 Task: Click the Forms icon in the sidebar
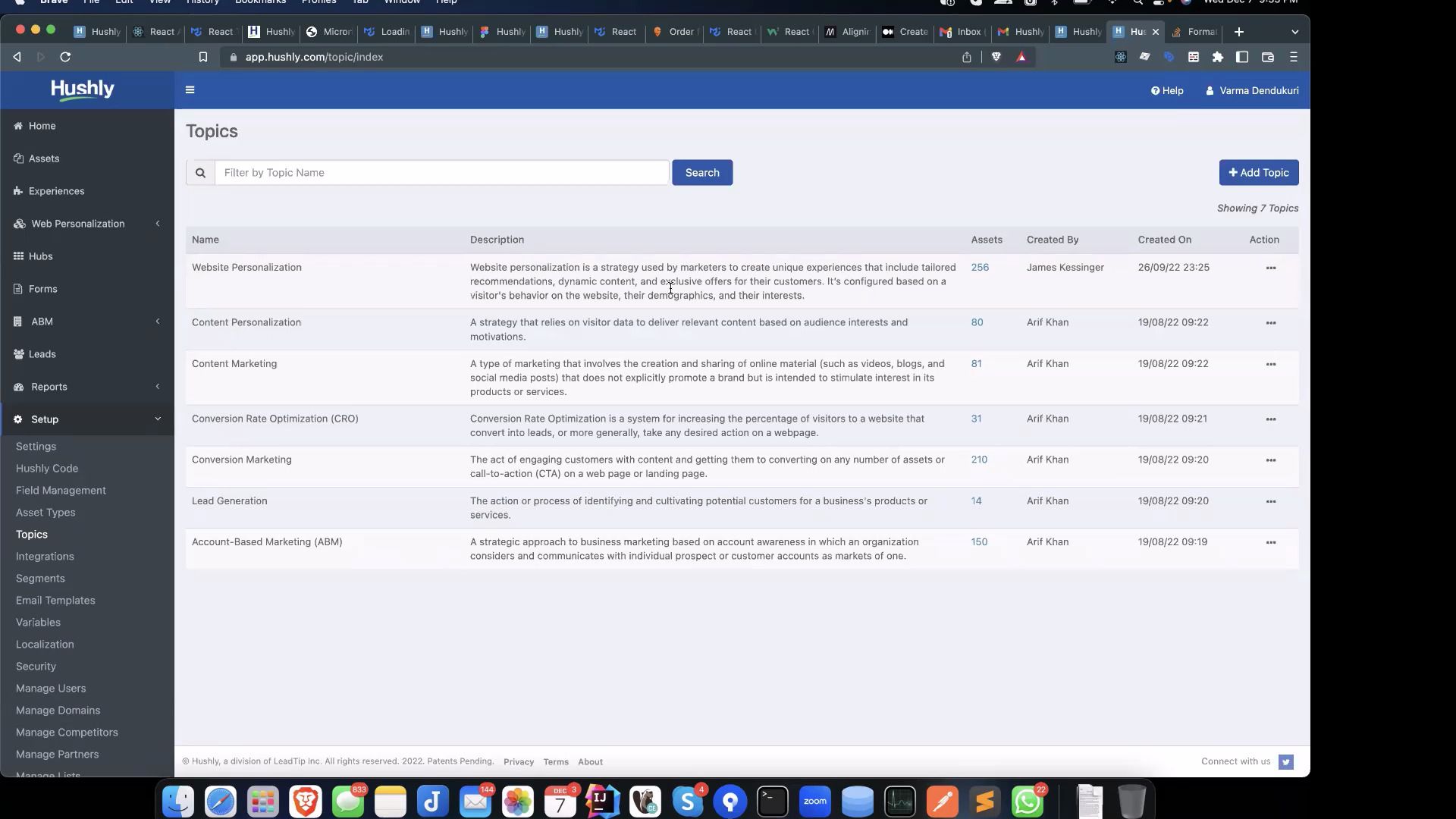pyautogui.click(x=19, y=289)
